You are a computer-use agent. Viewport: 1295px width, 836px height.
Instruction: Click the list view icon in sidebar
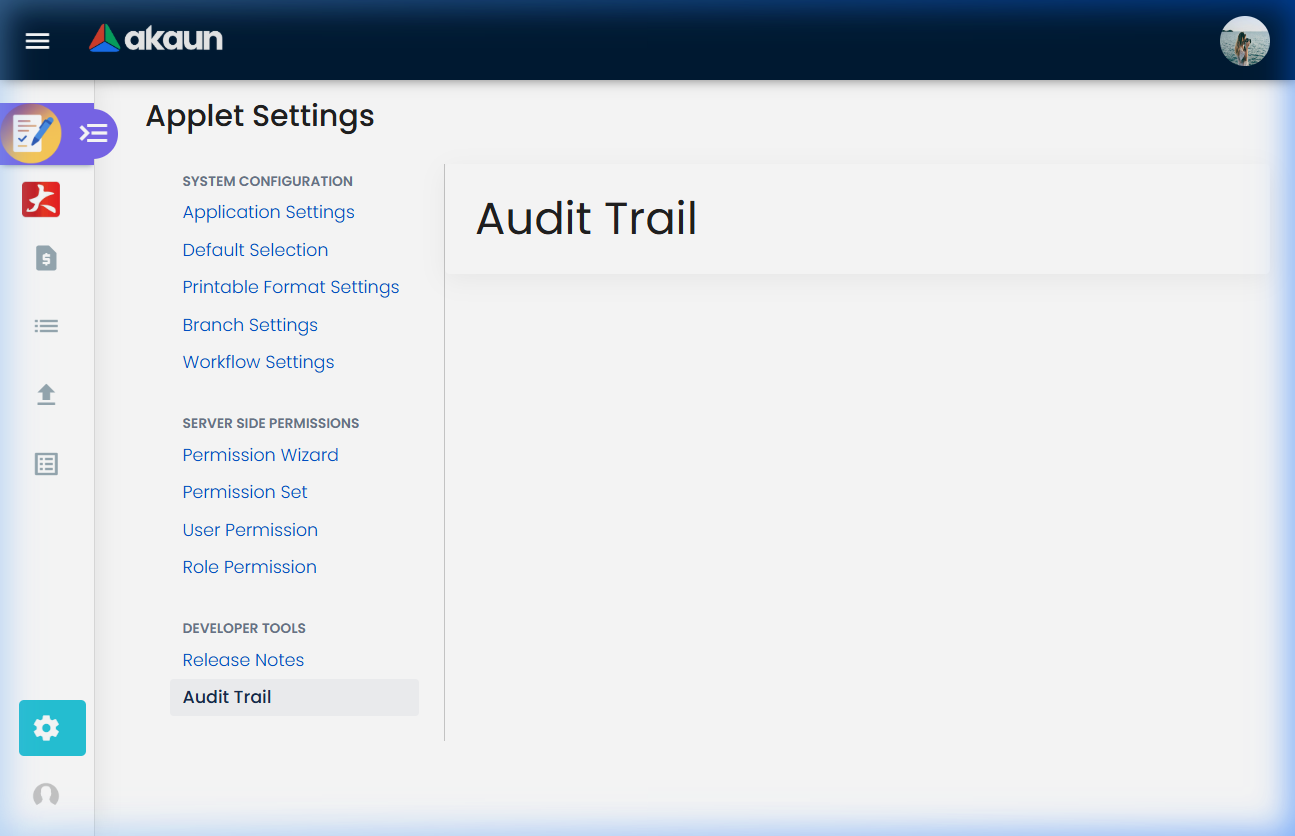[x=45, y=325]
